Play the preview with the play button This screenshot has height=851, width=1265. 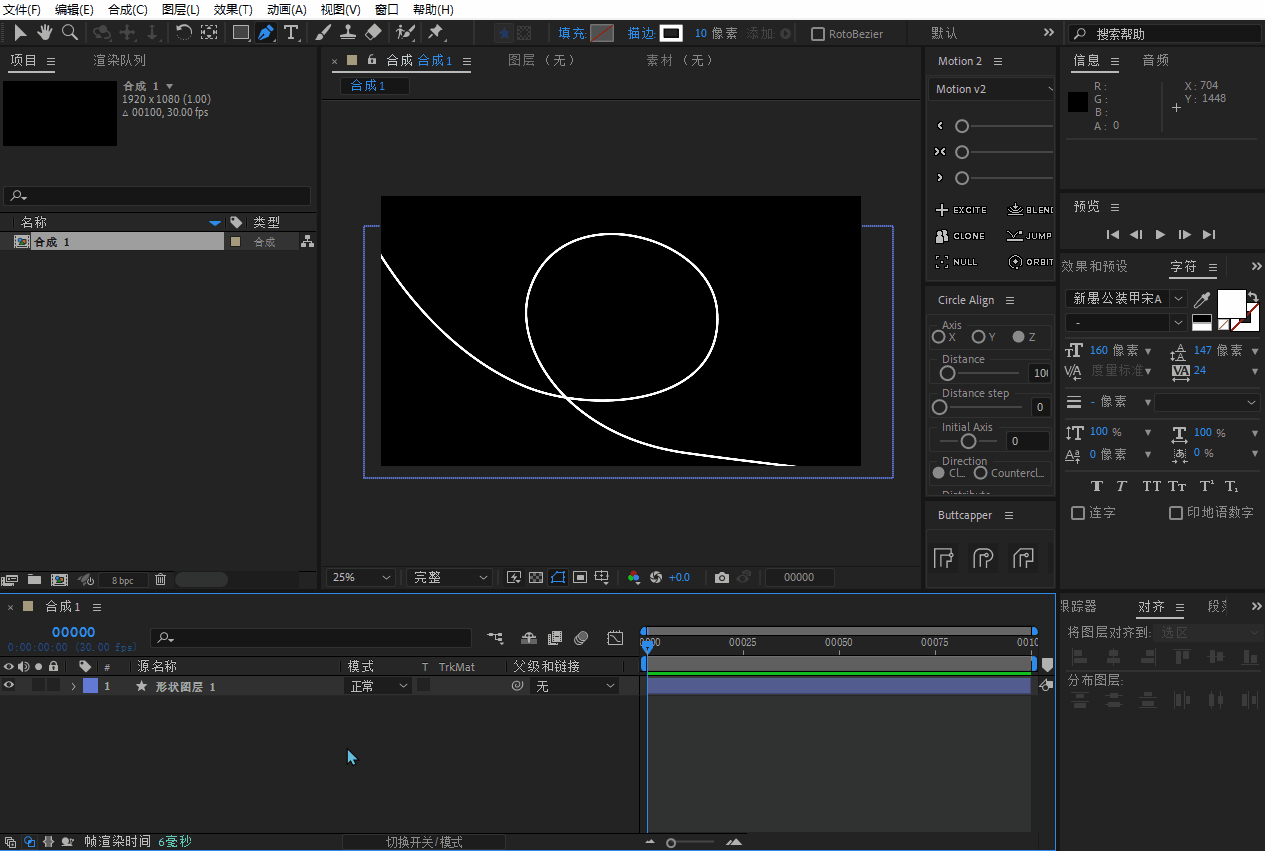click(x=1160, y=234)
